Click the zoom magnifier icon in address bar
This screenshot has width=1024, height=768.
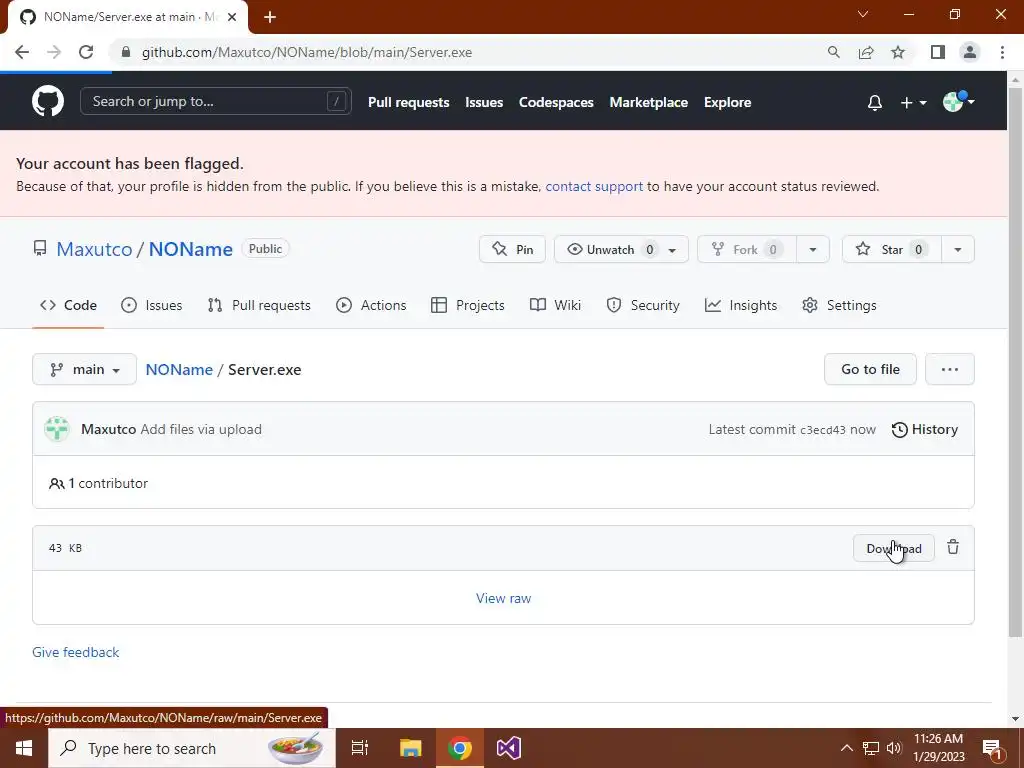click(x=833, y=52)
